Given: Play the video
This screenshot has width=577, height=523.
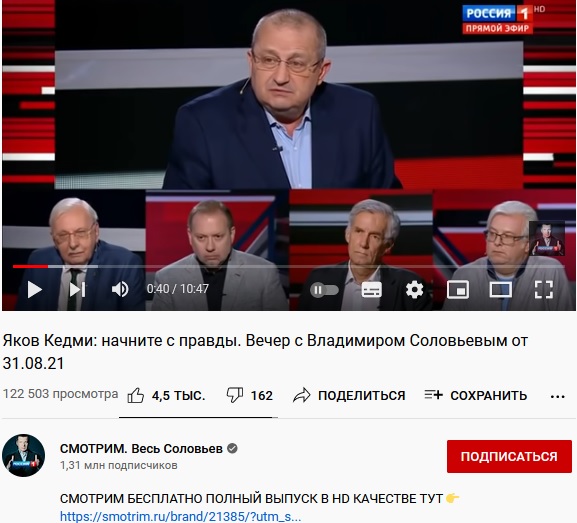Looking at the screenshot, I should click(34, 290).
